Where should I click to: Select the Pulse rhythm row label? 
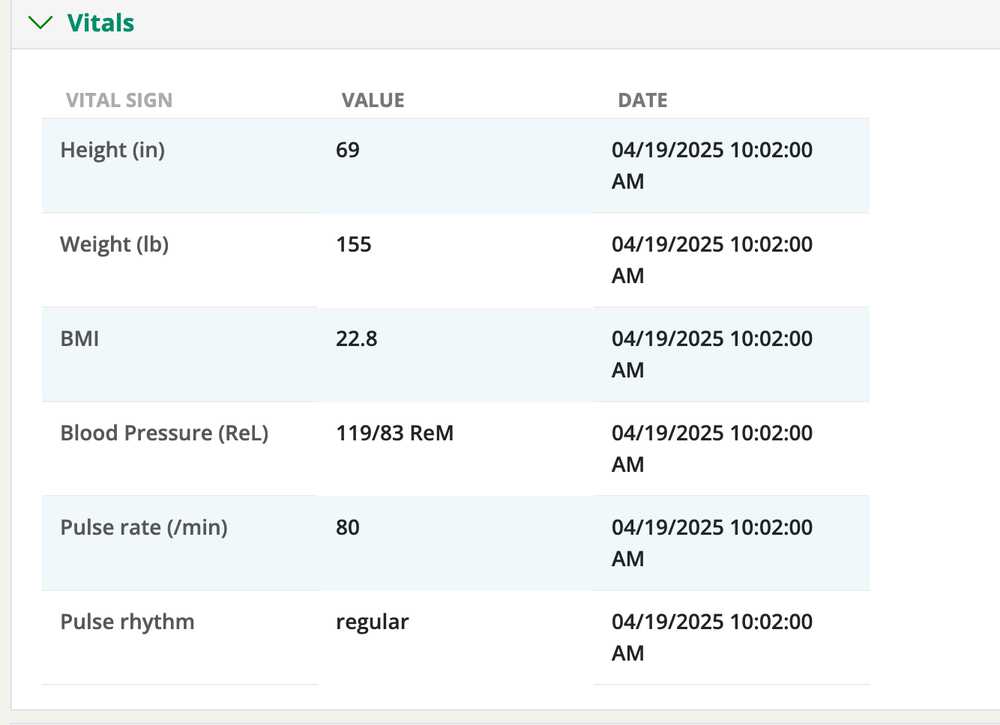click(127, 621)
